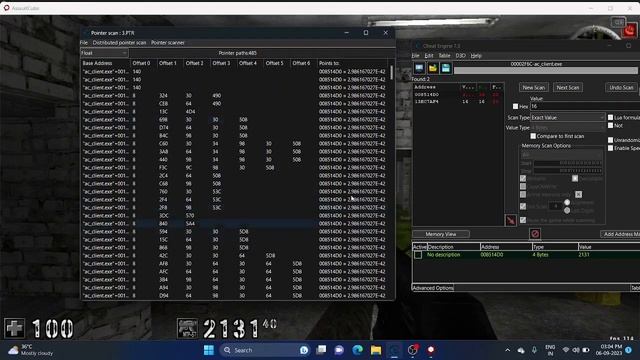Click the Add Address Manually button
The width and height of the screenshot is (640, 360).
[x=620, y=234]
